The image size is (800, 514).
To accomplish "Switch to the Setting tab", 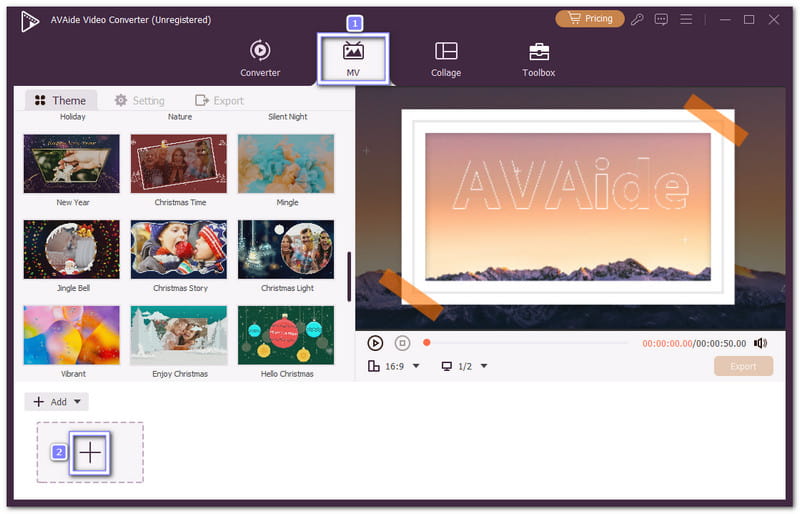I will coord(140,101).
